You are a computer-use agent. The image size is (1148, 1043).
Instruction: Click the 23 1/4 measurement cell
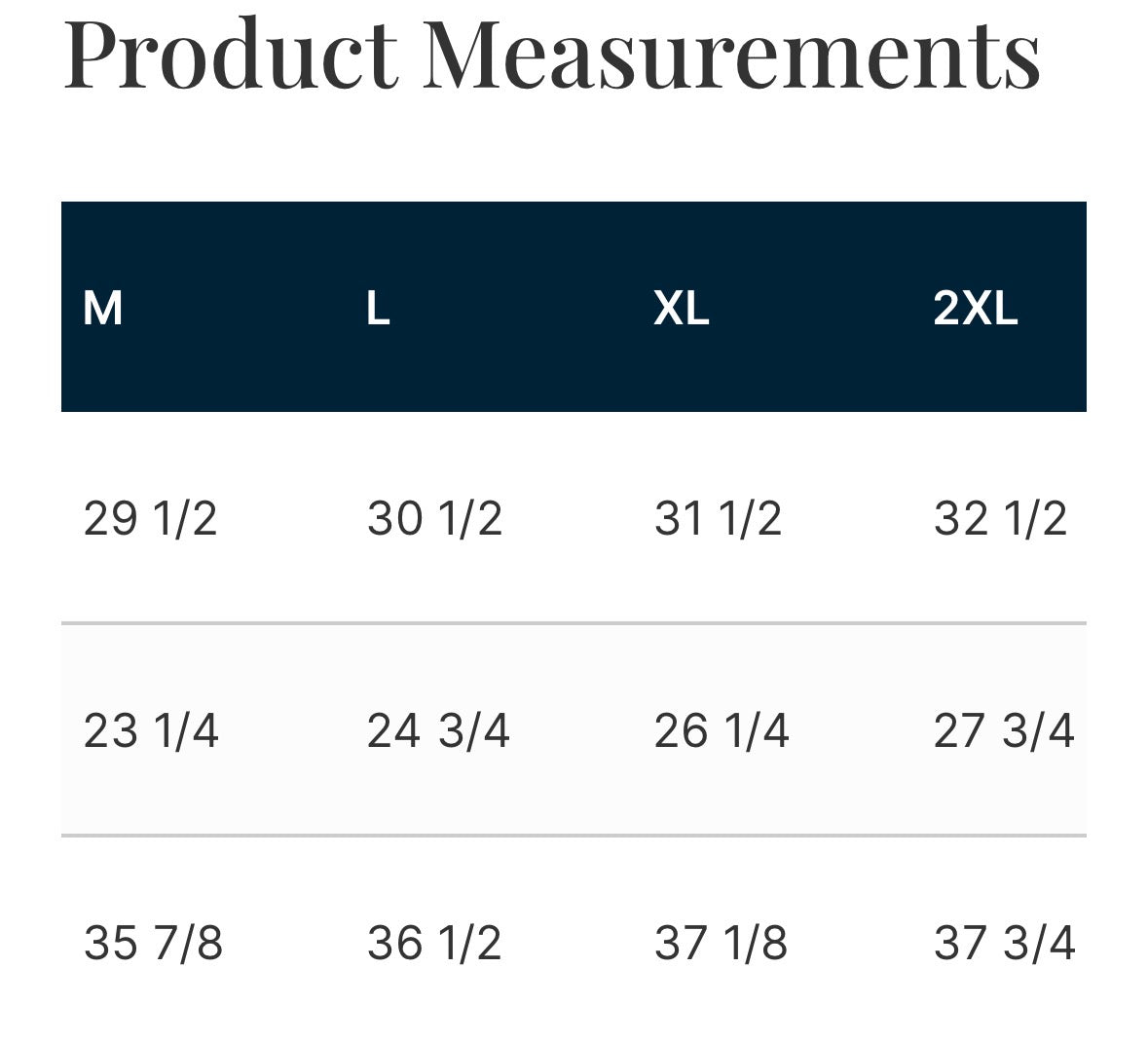pos(151,731)
